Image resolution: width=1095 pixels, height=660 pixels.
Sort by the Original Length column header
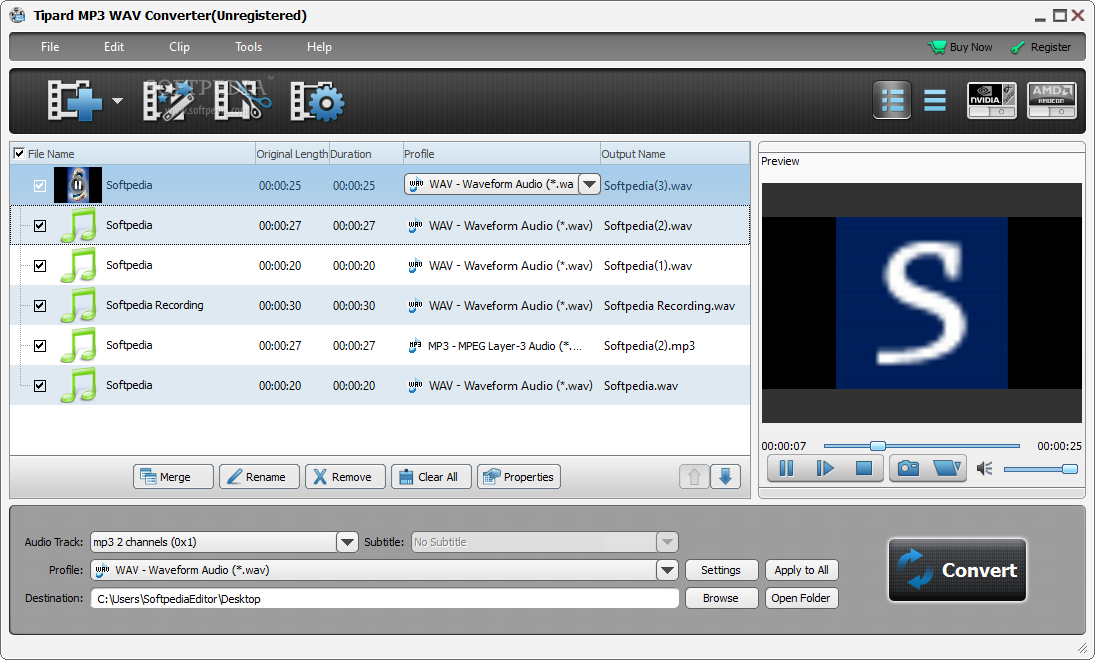point(292,154)
